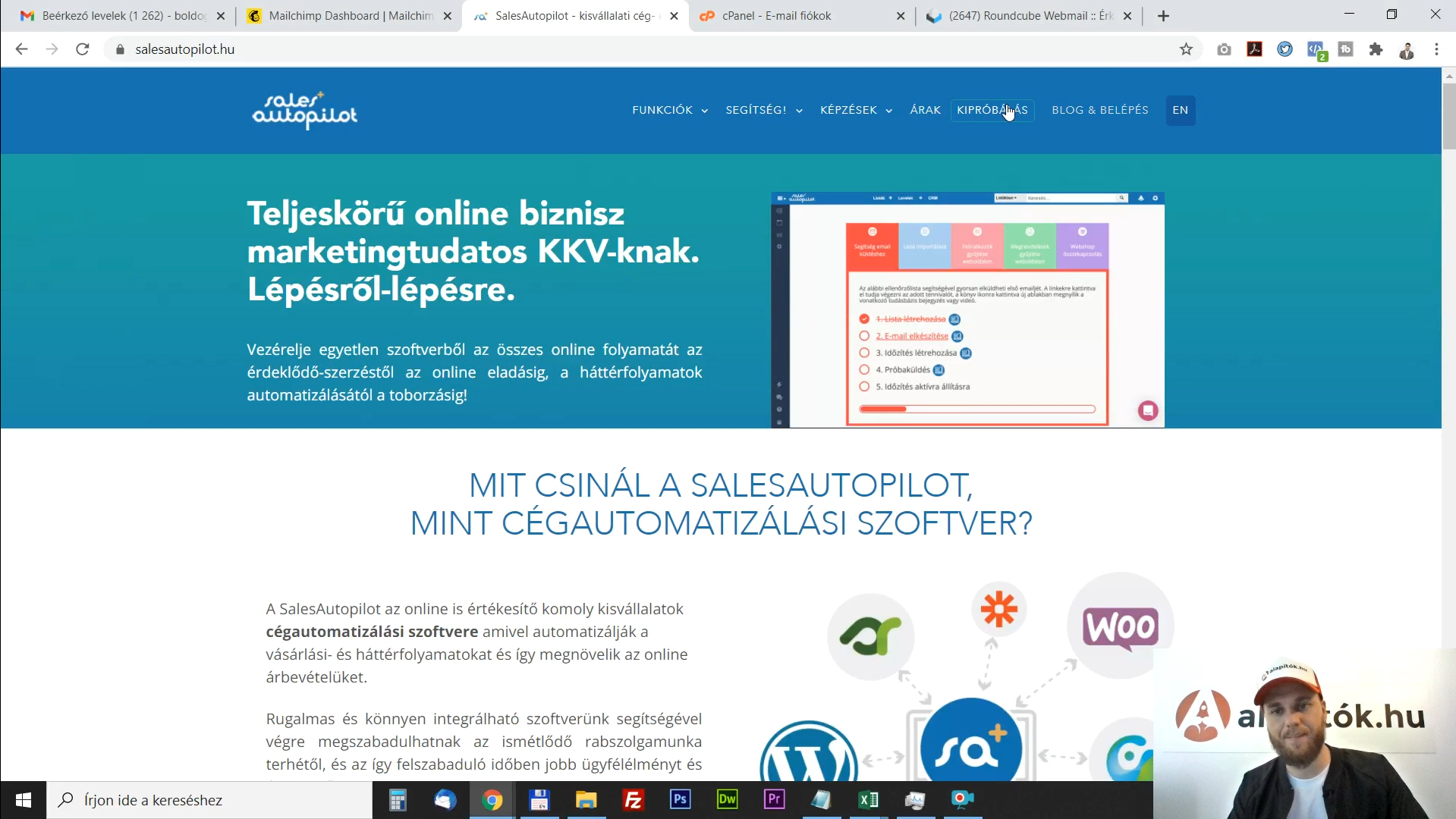Viewport: 1456px width, 819px height.
Task: Click the central SalesAutopilot sa+ logo
Action: (x=971, y=740)
